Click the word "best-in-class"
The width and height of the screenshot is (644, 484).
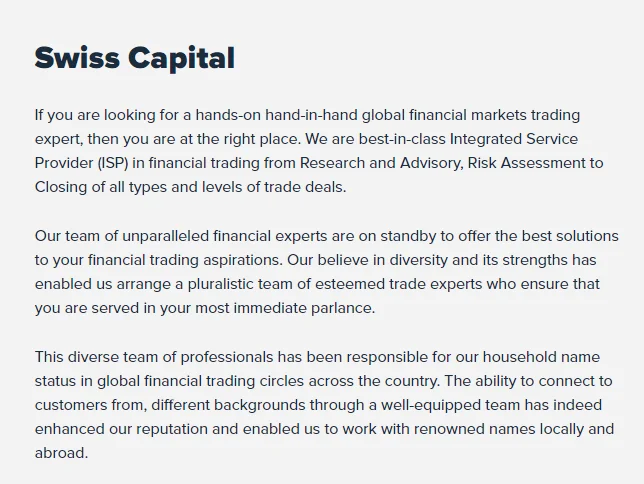(x=372, y=139)
